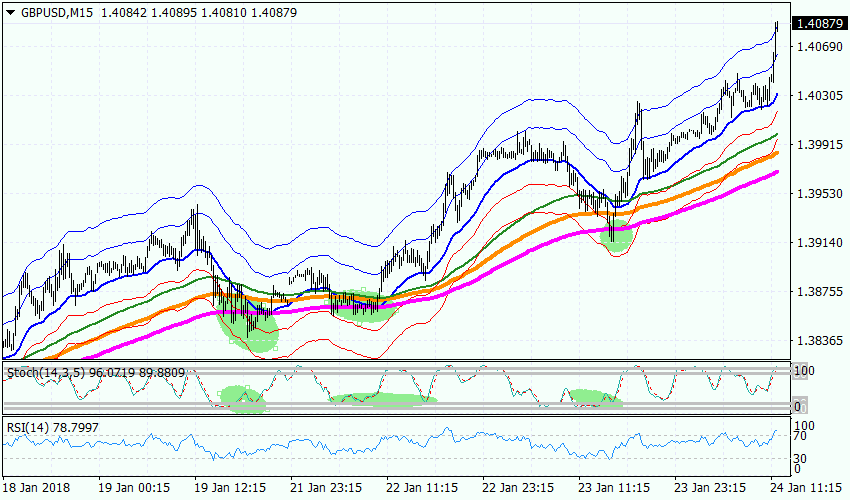The height and width of the screenshot is (500, 850).
Task: Click the 21 Jan 23:15 time label
Action: pos(326,488)
